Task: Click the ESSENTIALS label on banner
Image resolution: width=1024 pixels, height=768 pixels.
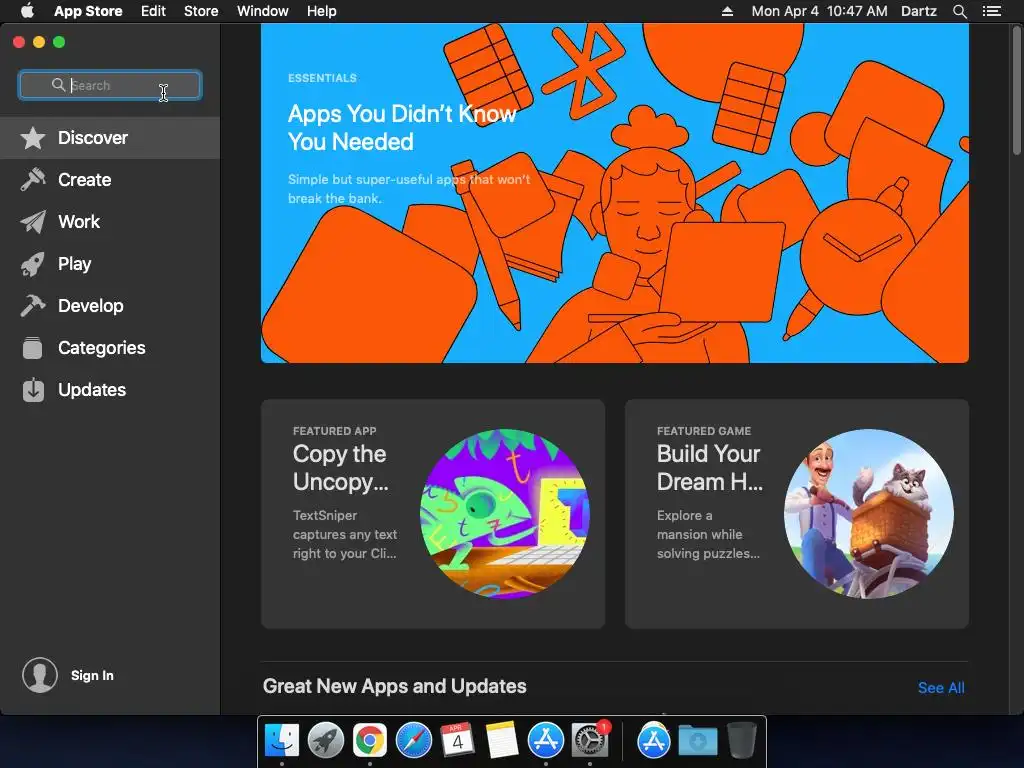Action: point(323,78)
